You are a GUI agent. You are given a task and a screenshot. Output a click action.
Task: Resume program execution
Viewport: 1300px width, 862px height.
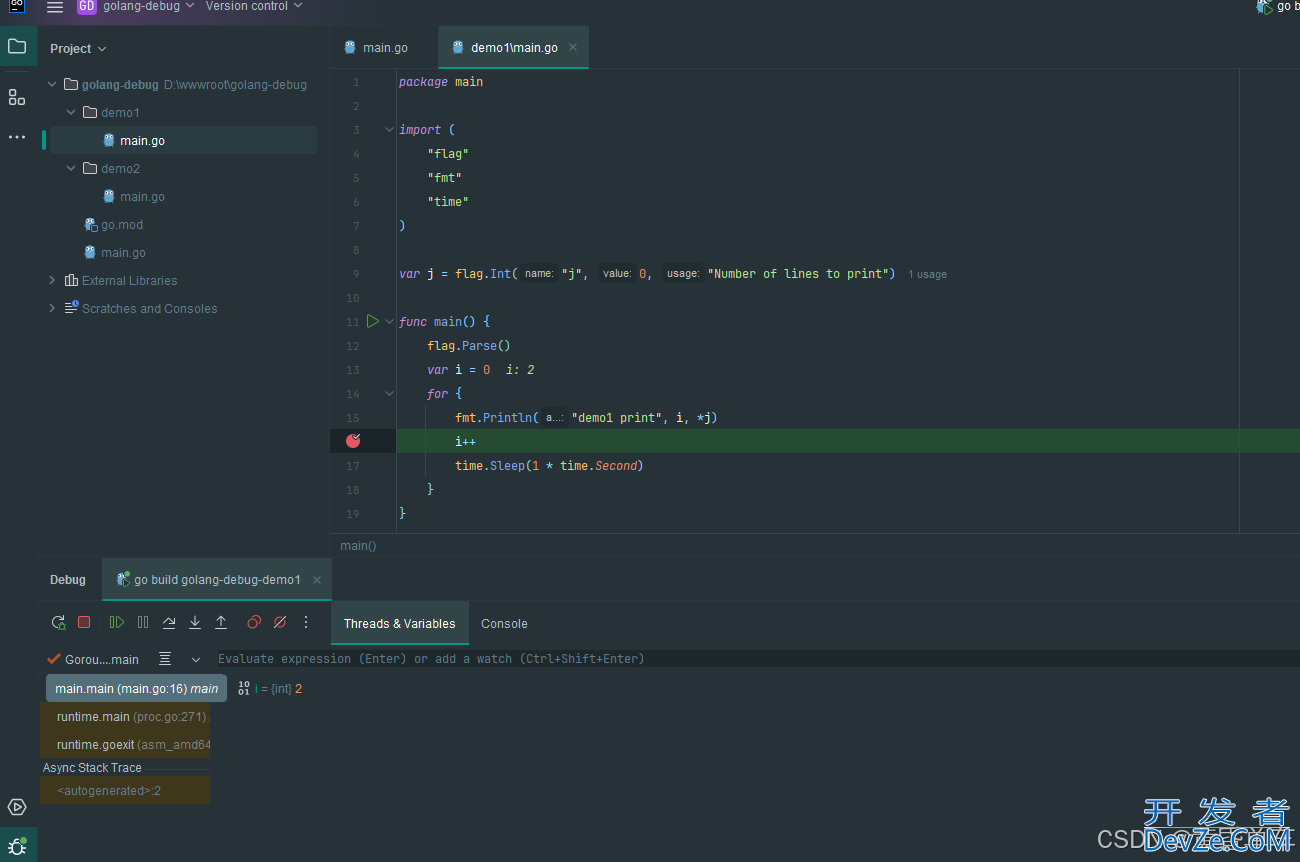[117, 622]
